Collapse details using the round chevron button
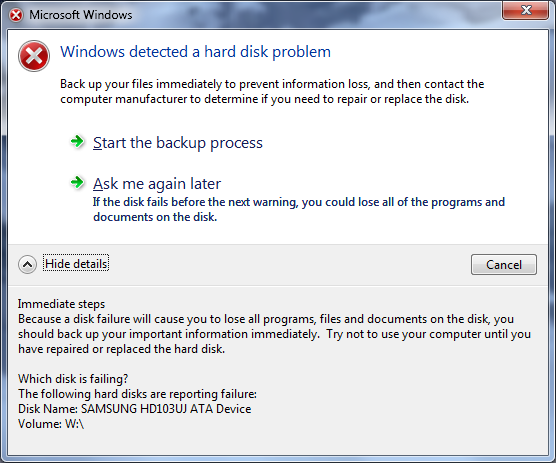This screenshot has height=463, width=556. (27, 264)
